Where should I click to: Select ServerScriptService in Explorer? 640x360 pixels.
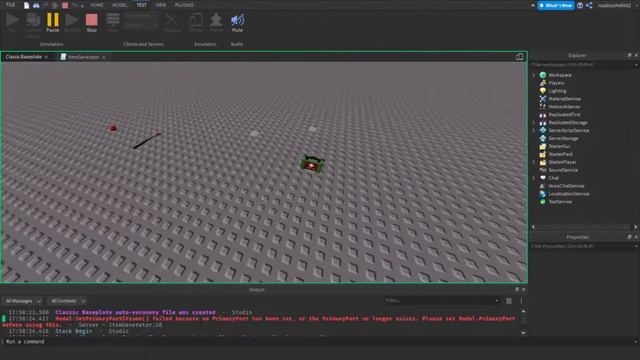click(569, 131)
